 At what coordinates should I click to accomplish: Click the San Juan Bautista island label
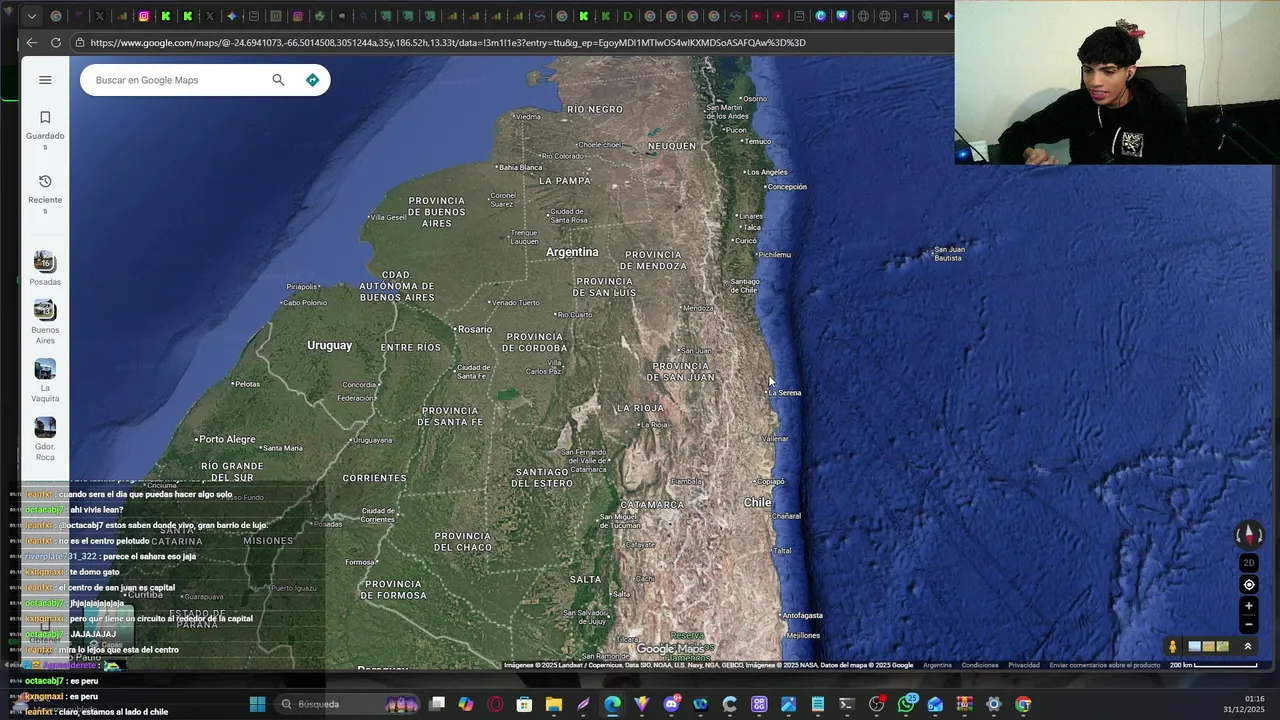click(x=948, y=253)
